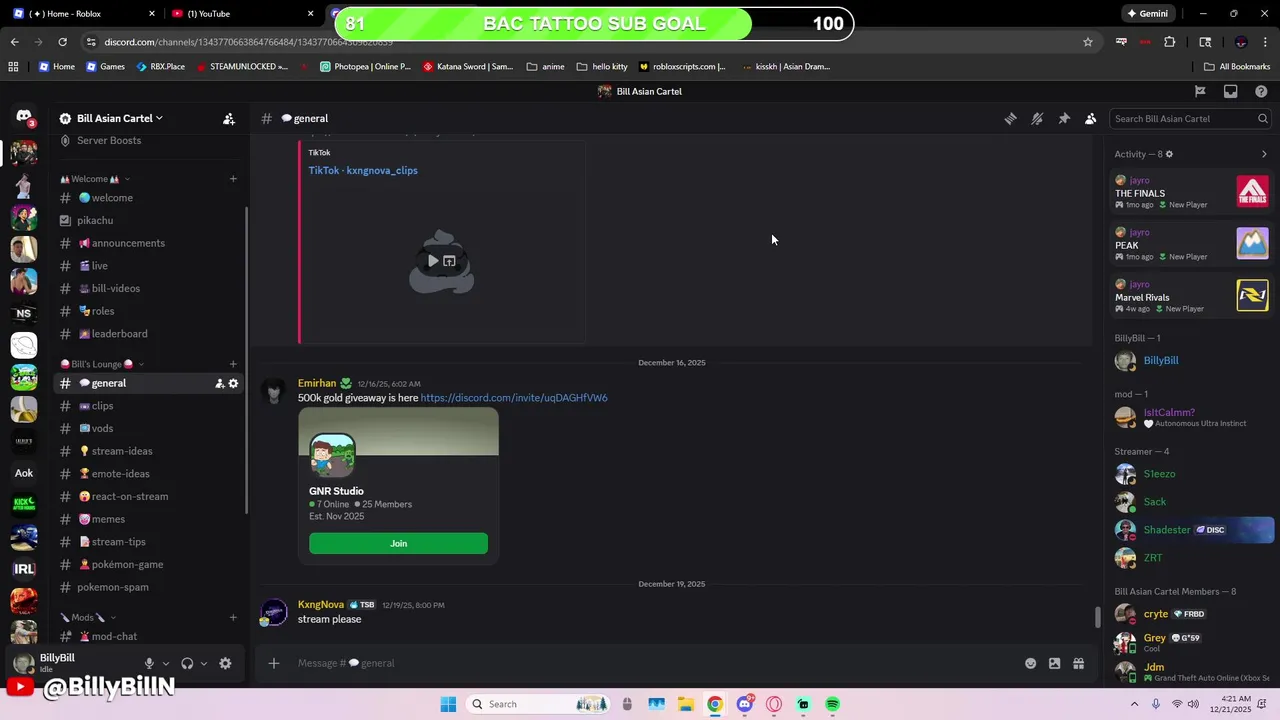
Task: Open the announcements channel
Action: coord(148,243)
